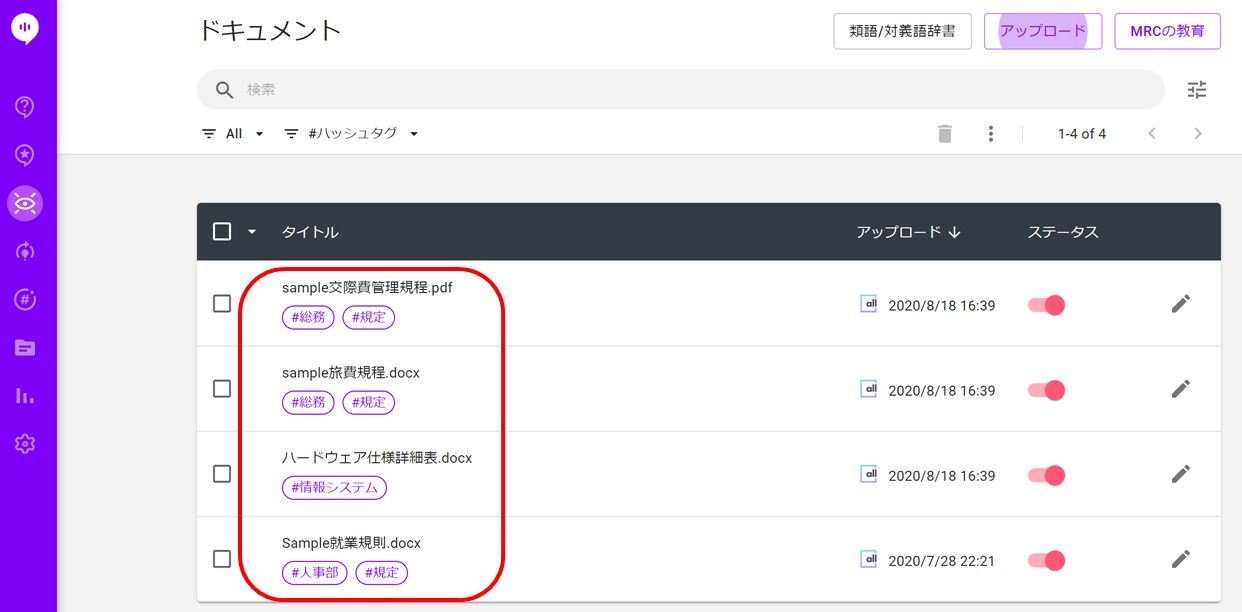Toggle status switch for ハードウェア仕様詳細表.docx
Screen dimensions: 1242x612
1047,475
